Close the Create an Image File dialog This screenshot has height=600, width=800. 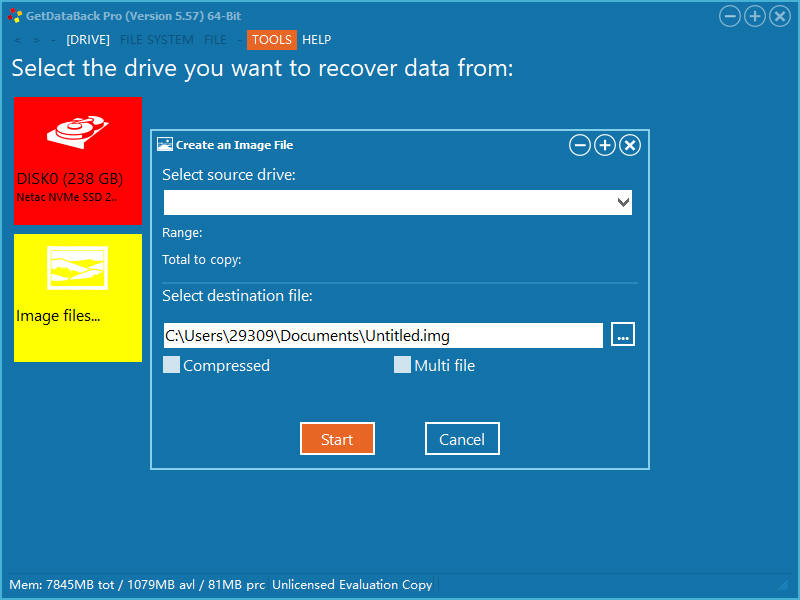(x=630, y=146)
